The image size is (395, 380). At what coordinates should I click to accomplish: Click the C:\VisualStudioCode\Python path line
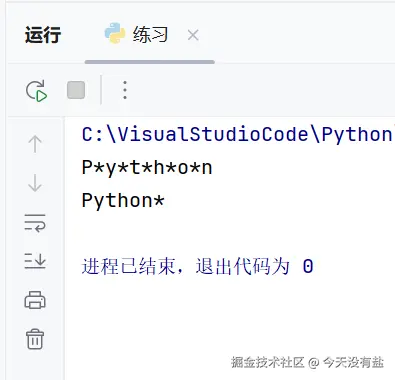point(237,135)
